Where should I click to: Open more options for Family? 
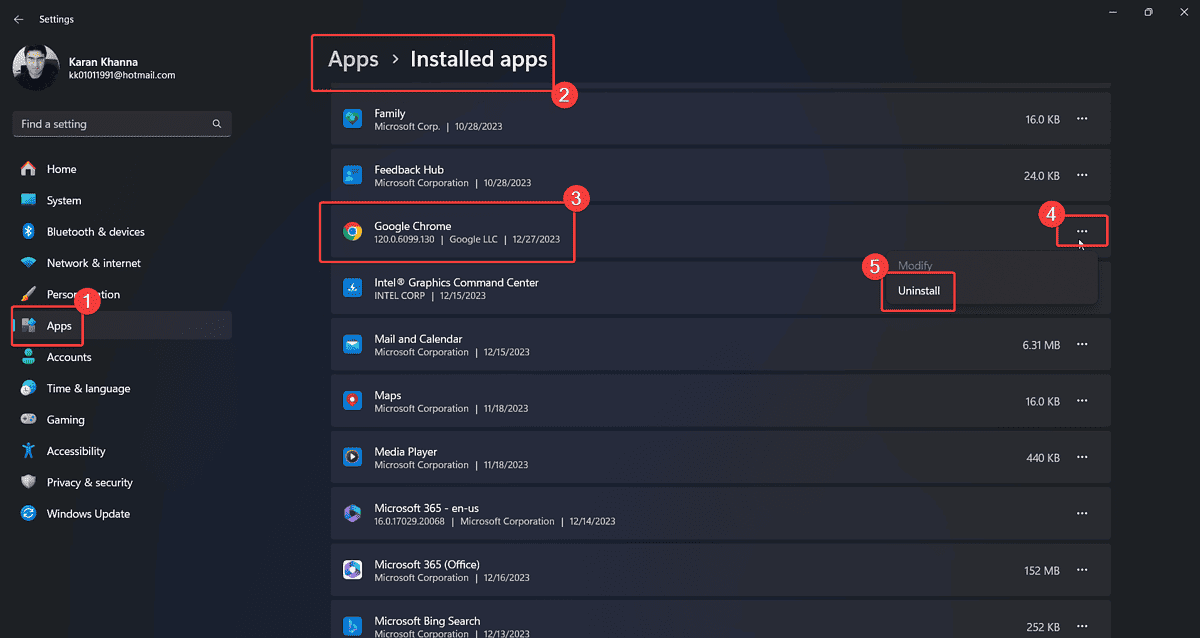click(1082, 119)
